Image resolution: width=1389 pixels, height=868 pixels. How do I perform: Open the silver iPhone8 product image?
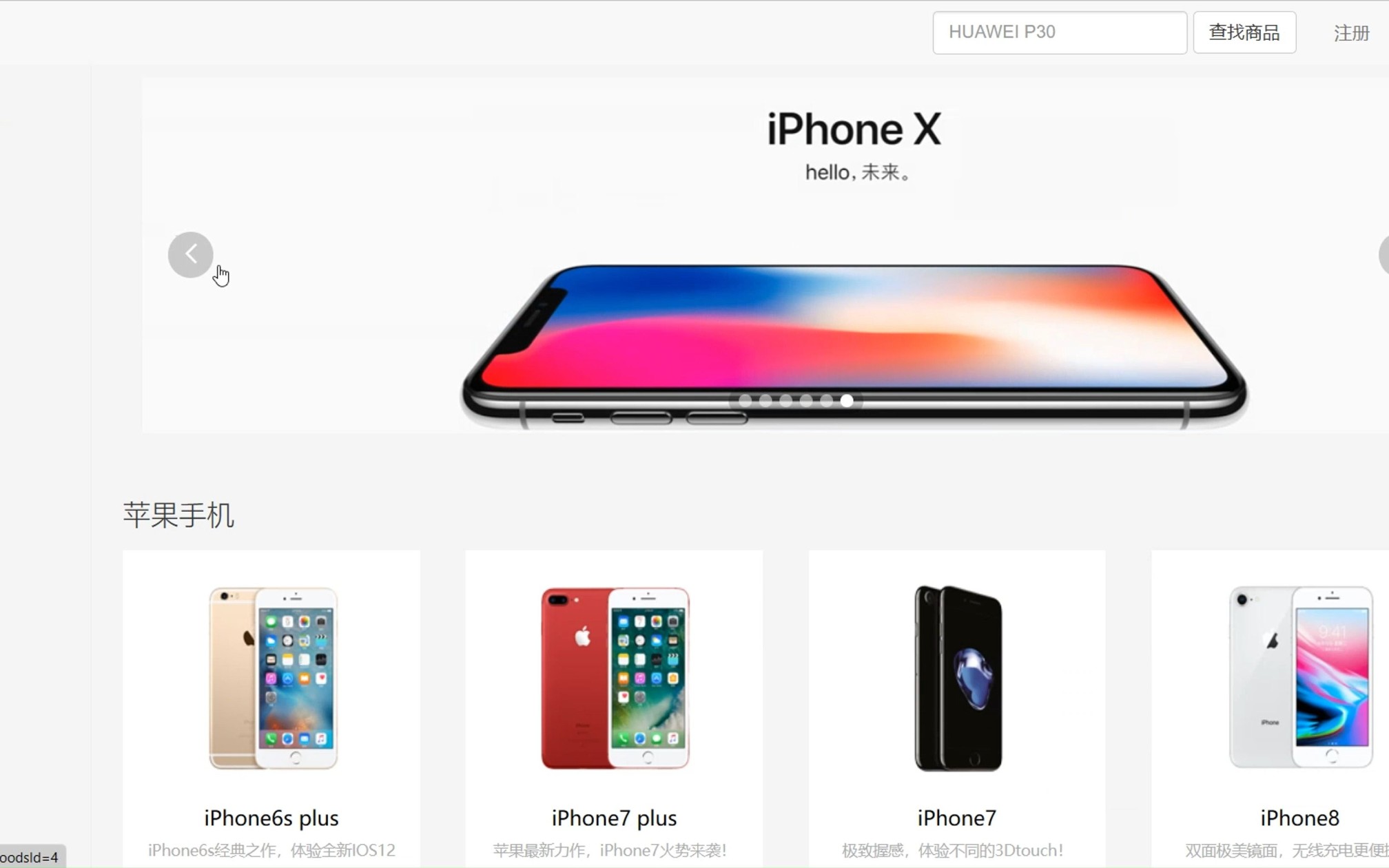1300,676
